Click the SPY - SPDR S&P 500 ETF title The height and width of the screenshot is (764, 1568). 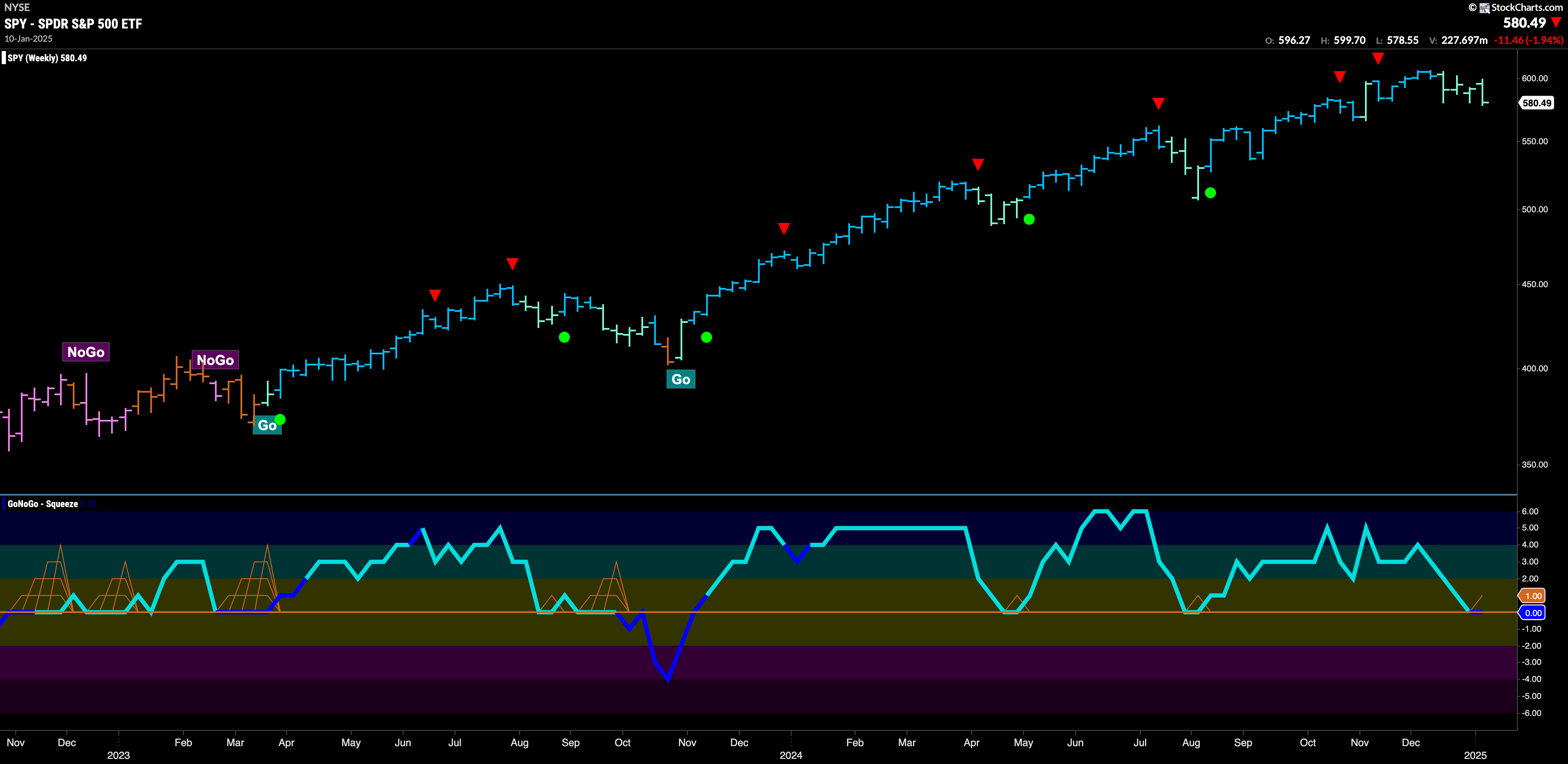(x=73, y=24)
